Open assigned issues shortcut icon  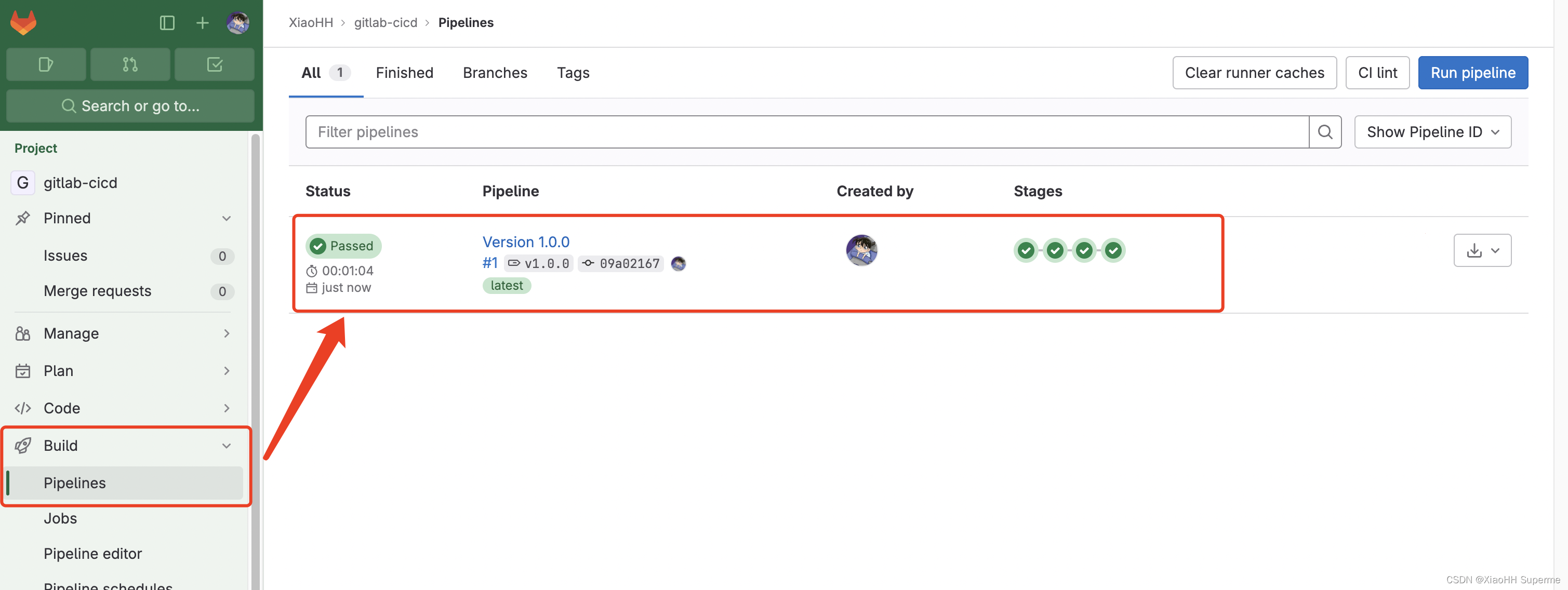point(46,64)
